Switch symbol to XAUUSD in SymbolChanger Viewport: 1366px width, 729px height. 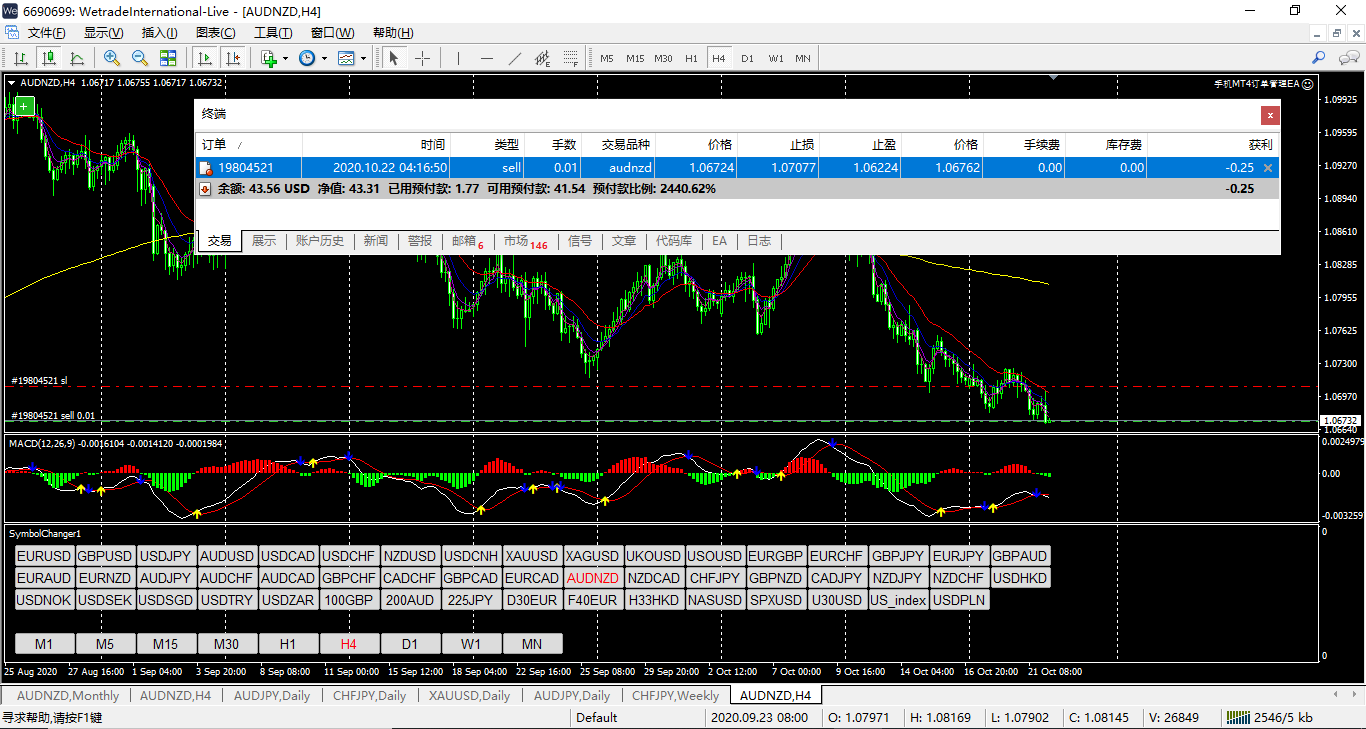coord(531,556)
